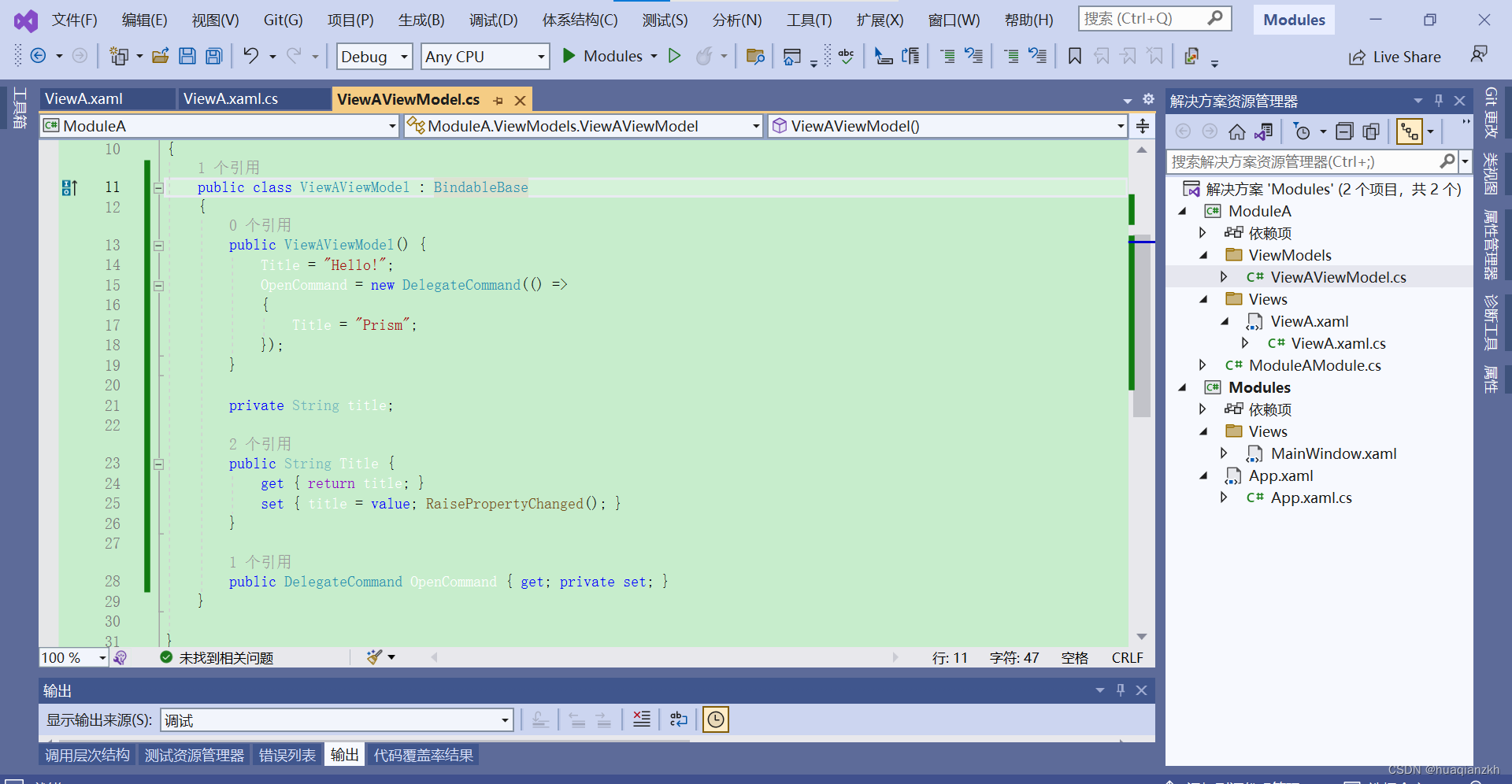Click the Home button in Solution Explorer
Screen dimensions: 1512x784
(x=1236, y=131)
